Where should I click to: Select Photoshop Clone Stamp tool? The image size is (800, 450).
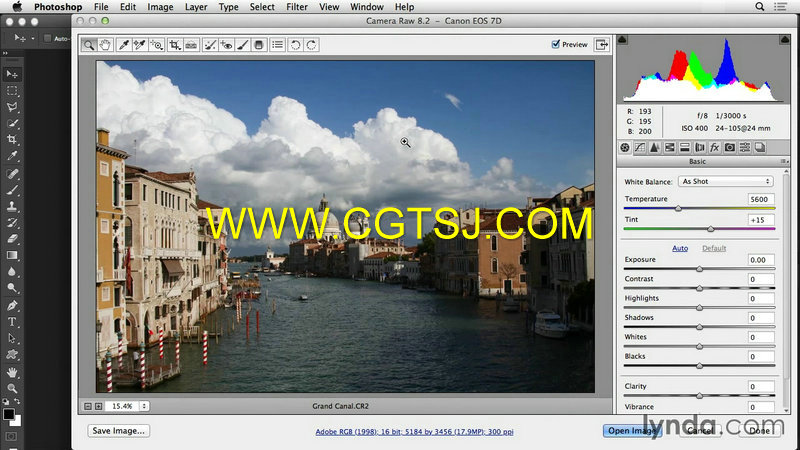tap(12, 206)
